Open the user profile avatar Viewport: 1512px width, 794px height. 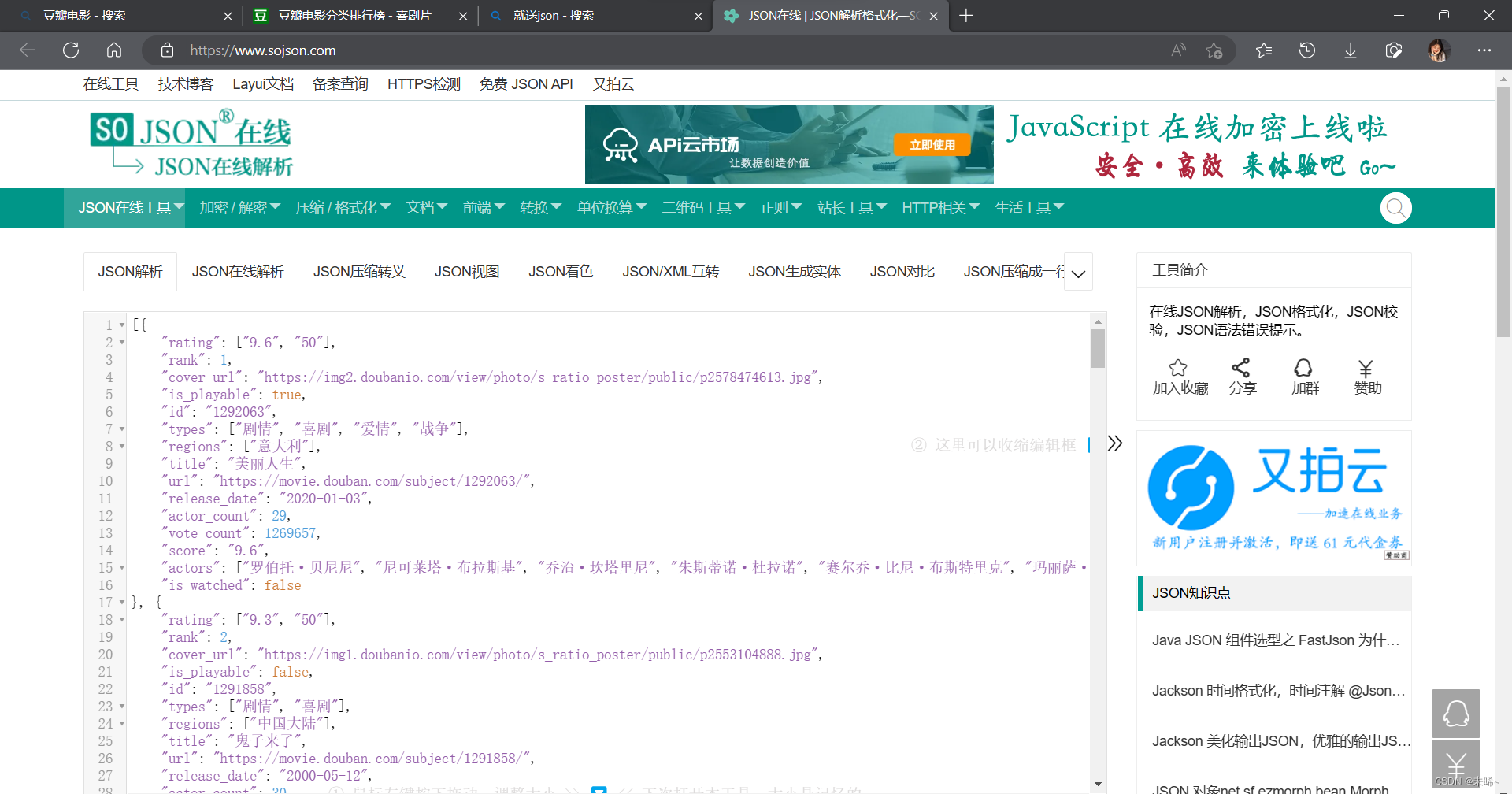[1439, 50]
